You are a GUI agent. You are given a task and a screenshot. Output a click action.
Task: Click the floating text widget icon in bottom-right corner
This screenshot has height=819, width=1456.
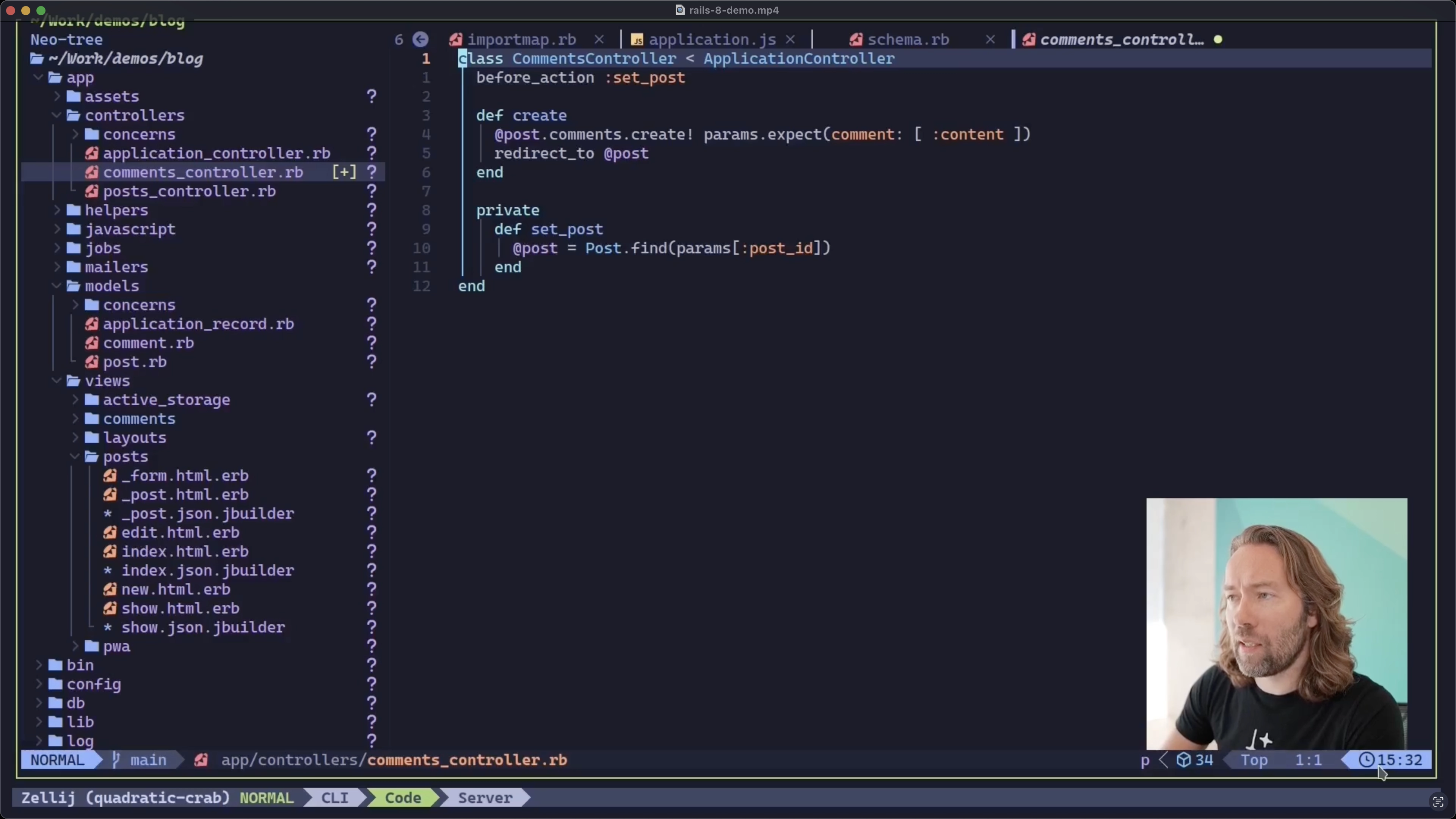pyautogui.click(x=1437, y=802)
